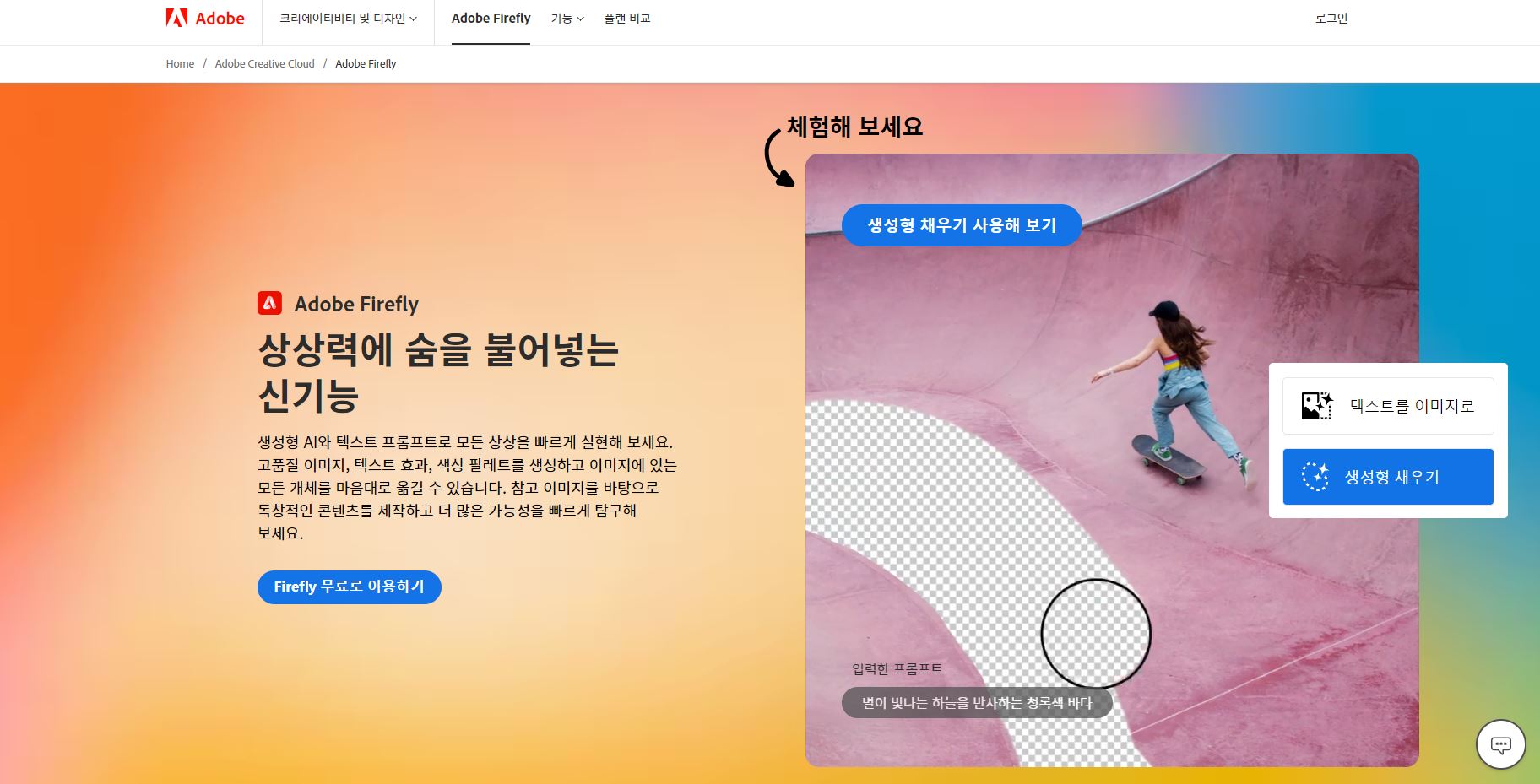Click the text-to-image icon

click(1316, 406)
